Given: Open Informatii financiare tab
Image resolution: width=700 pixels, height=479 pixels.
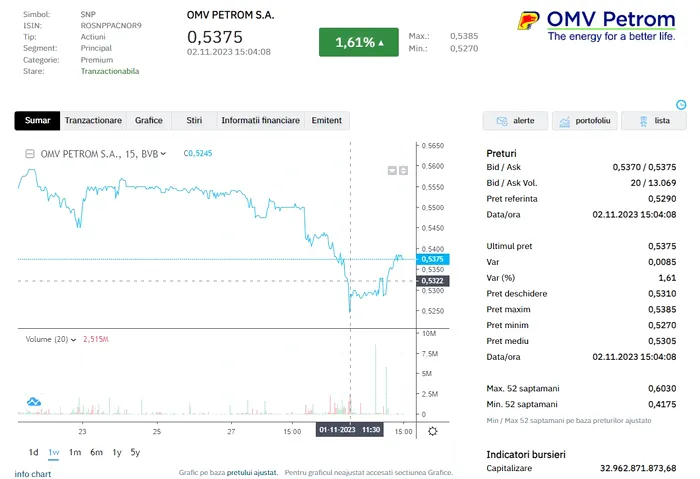Looking at the screenshot, I should pos(261,121).
